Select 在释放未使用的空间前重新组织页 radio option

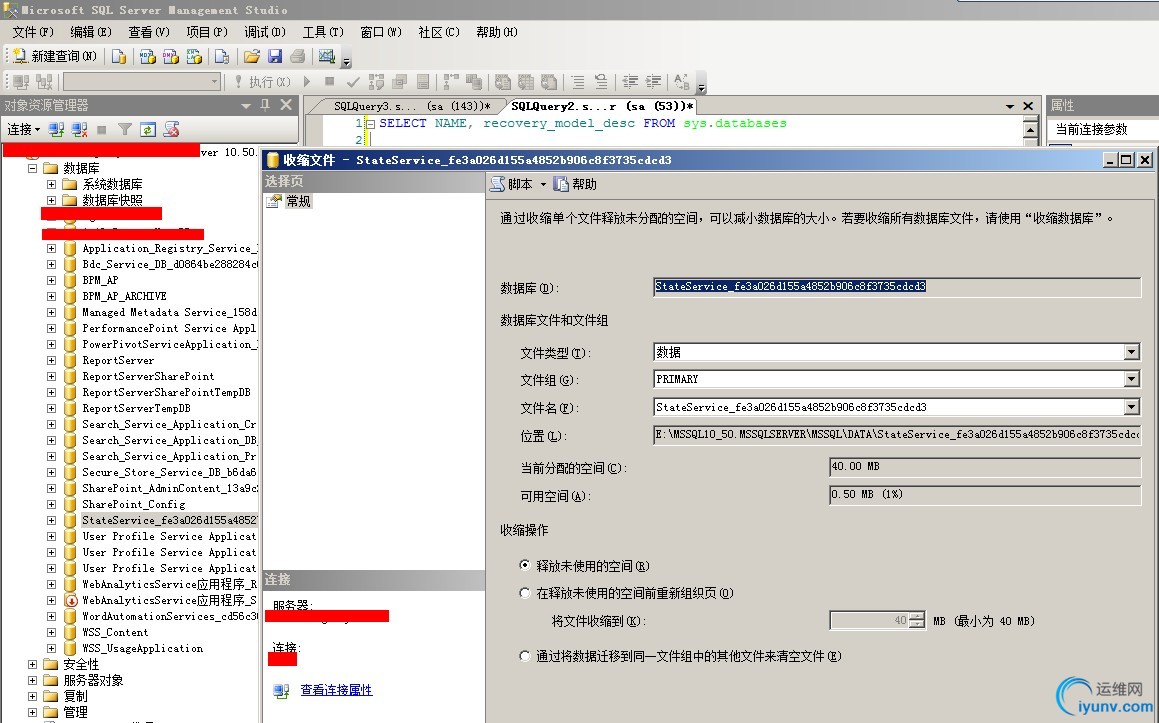tap(525, 593)
